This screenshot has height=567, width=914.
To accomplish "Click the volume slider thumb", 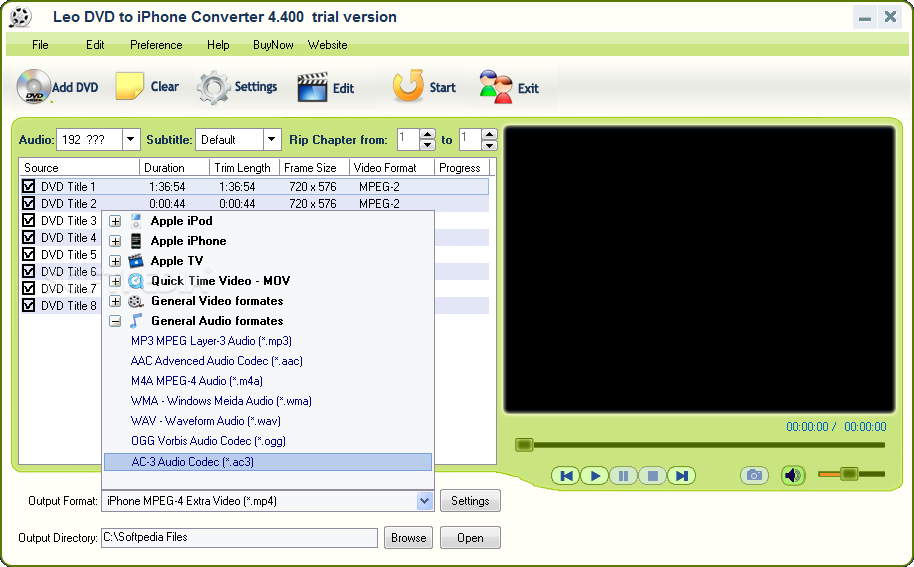I will point(849,474).
